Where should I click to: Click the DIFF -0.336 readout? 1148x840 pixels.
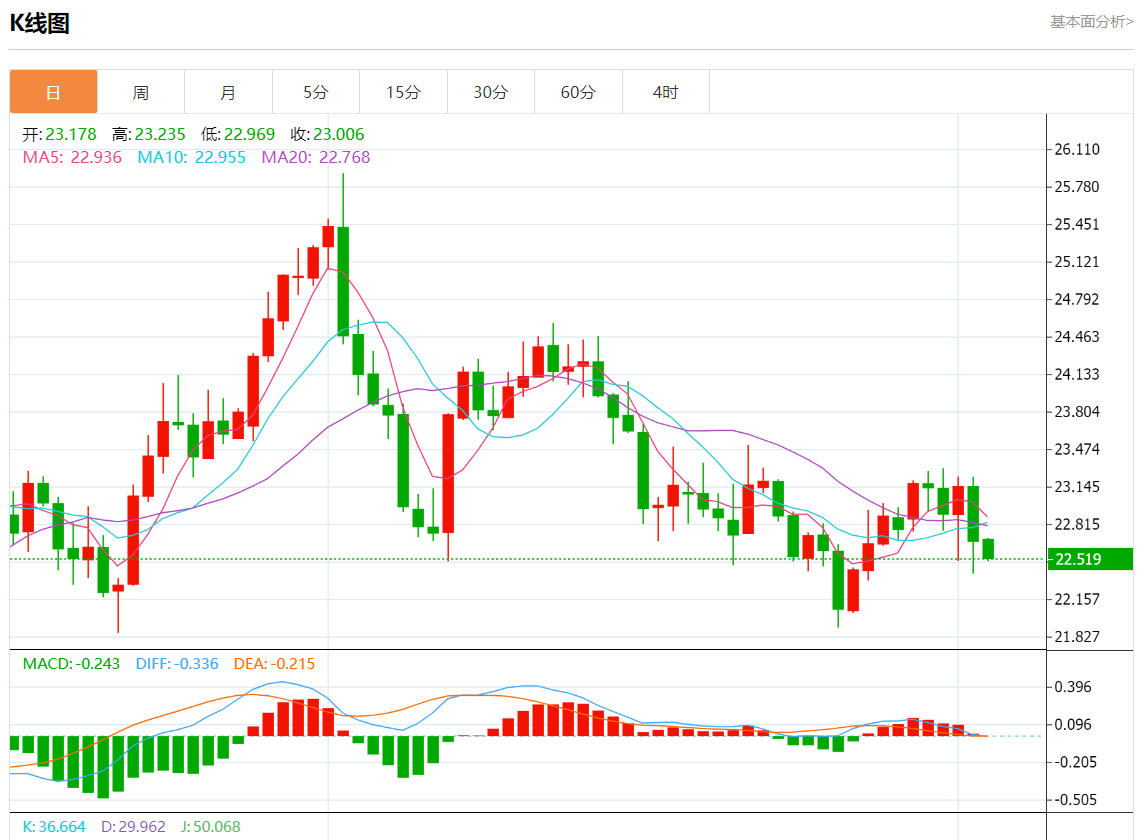(x=177, y=663)
